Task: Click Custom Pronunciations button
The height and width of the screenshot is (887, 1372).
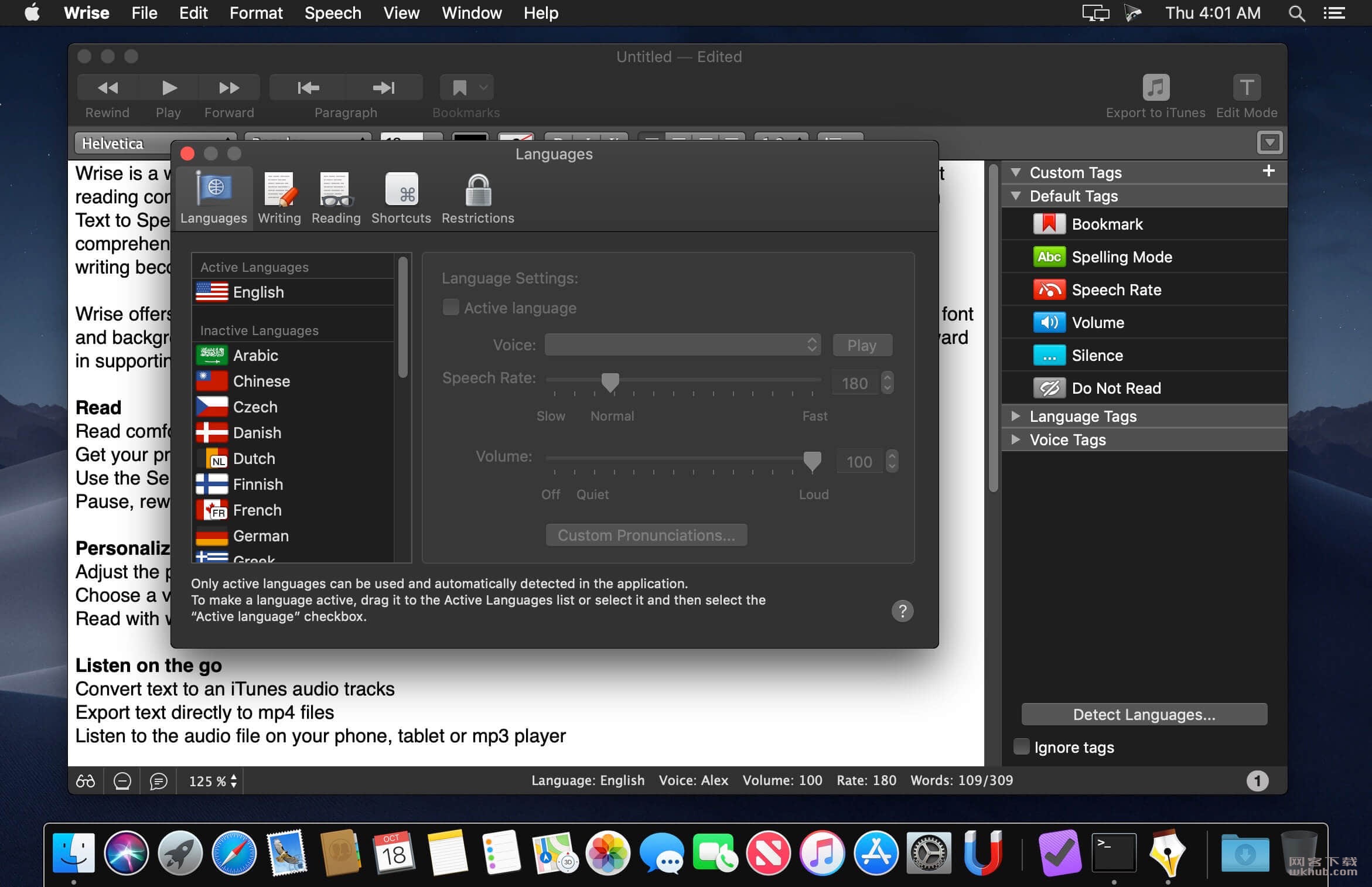Action: (646, 535)
